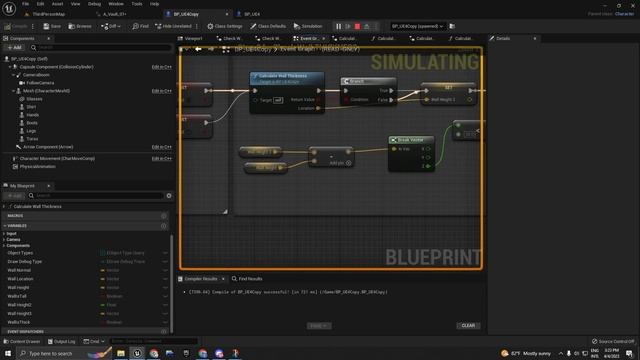The width and height of the screenshot is (640, 360).
Task: Open the Diff dropdown
Action: 111,26
